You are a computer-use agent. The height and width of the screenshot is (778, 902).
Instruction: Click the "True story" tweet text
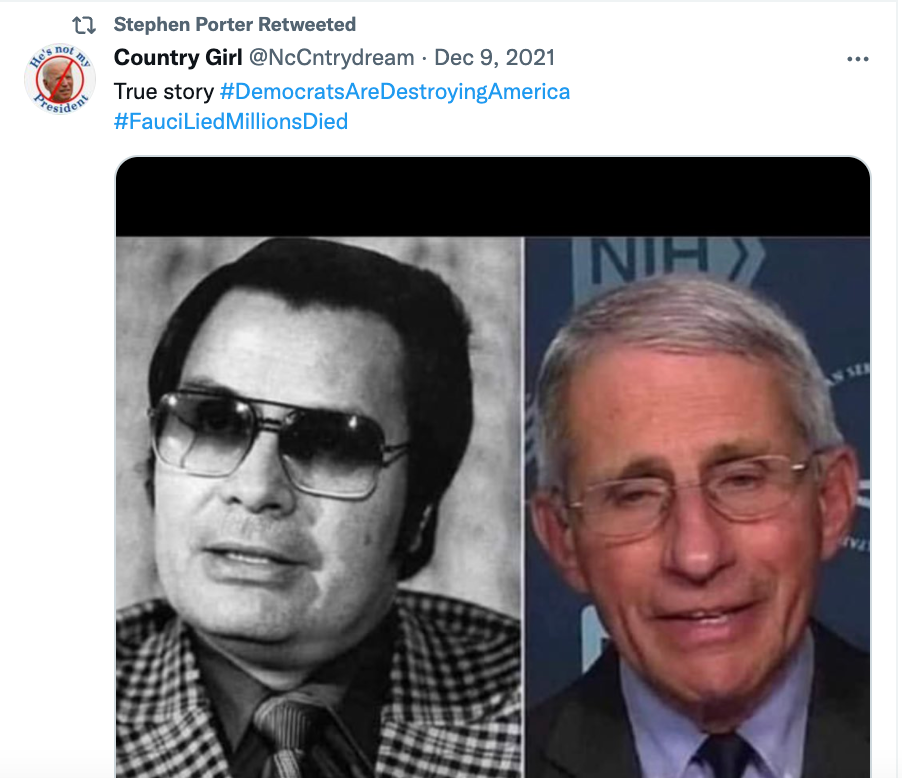point(164,91)
